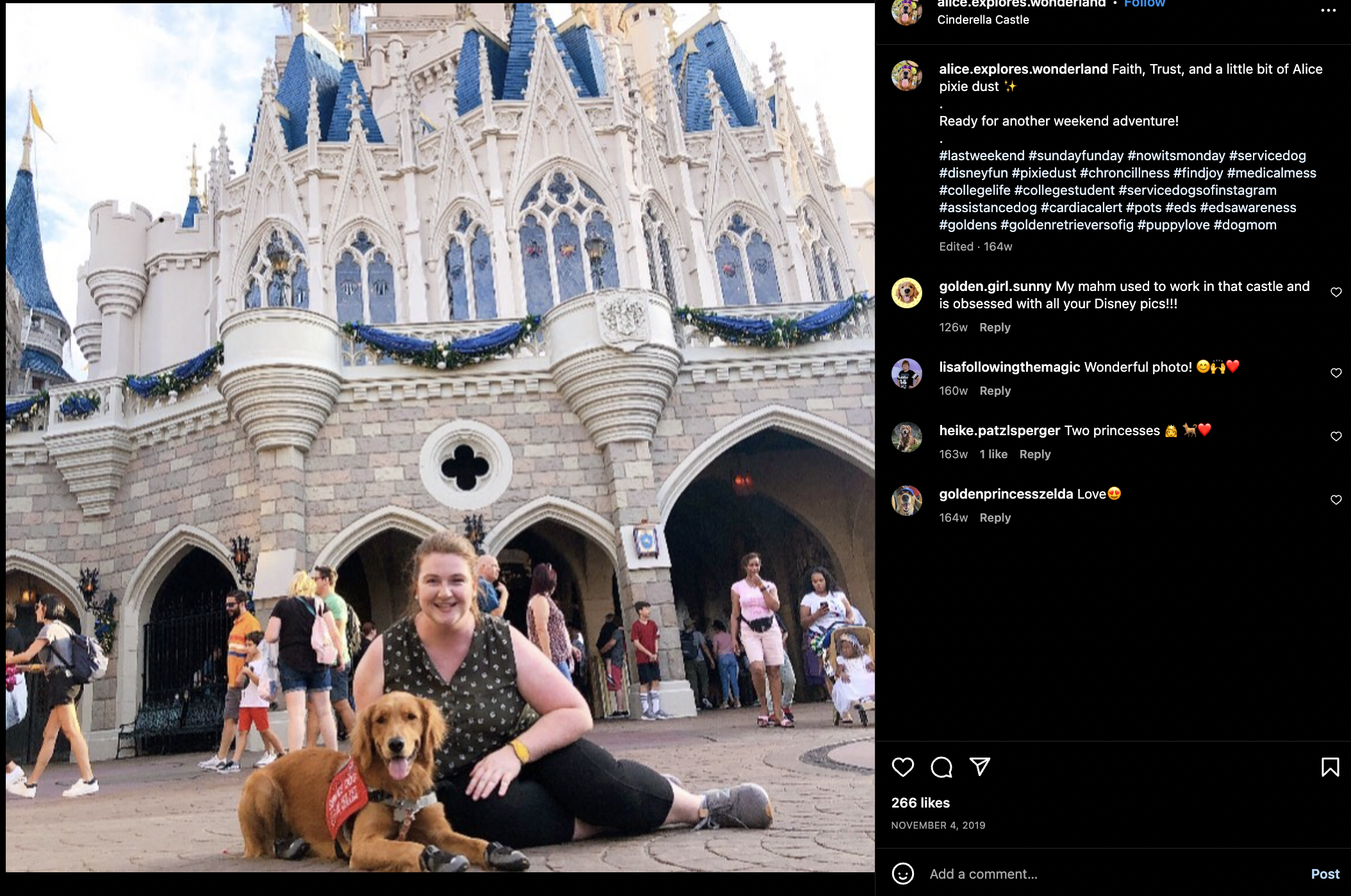The height and width of the screenshot is (896, 1351).
Task: View who liked via 266 likes
Action: click(920, 803)
